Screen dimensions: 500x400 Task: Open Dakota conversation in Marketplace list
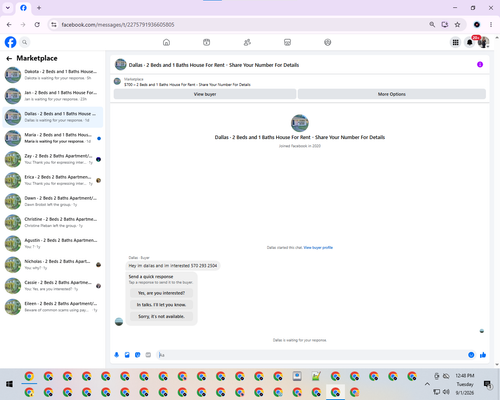(53, 75)
